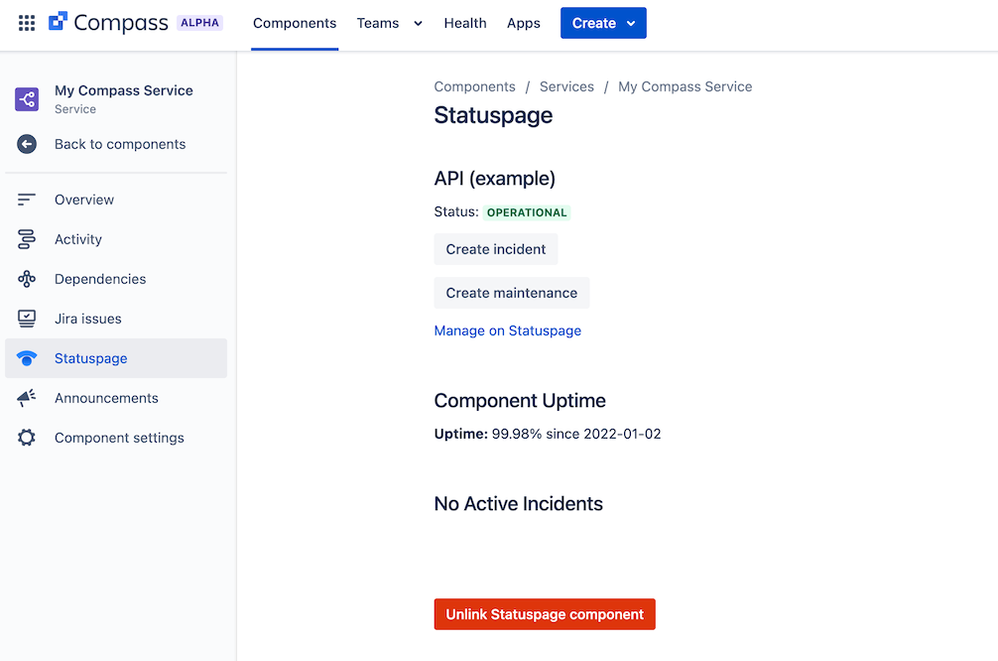Click the My Compass Service component icon
The height and width of the screenshot is (661, 998).
point(27,99)
